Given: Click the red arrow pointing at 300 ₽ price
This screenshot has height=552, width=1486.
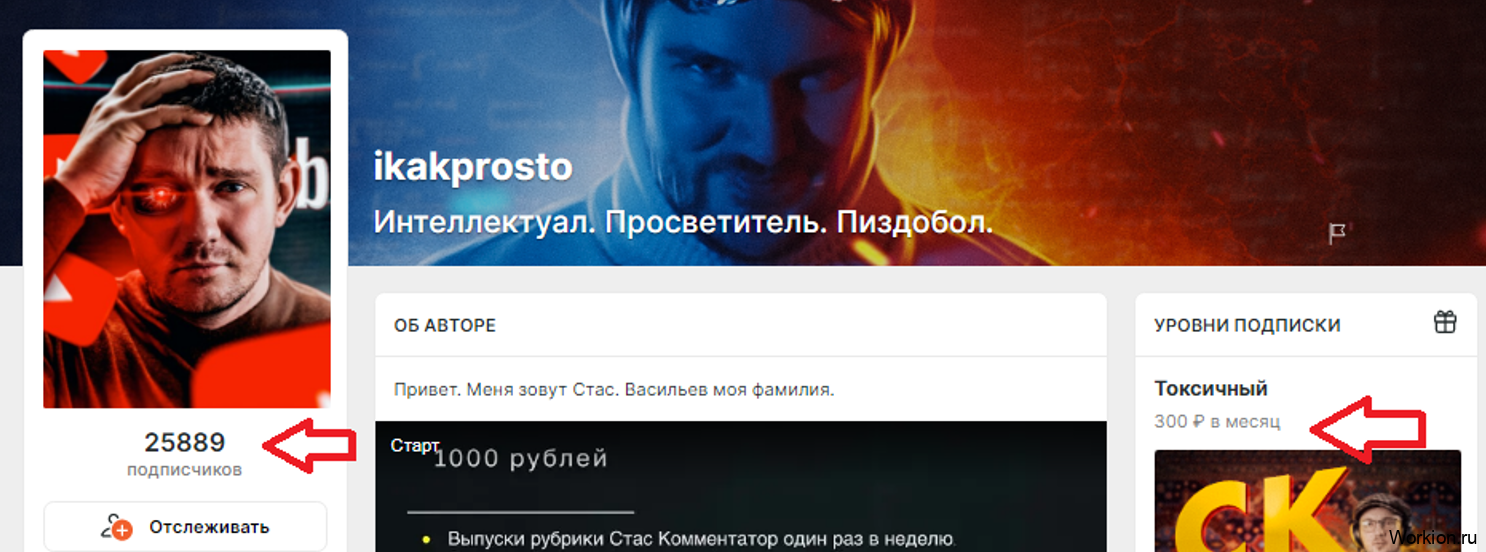Looking at the screenshot, I should [x=1368, y=430].
